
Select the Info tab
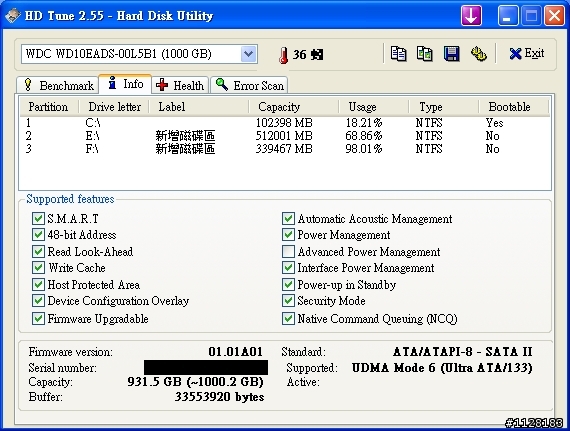click(x=125, y=84)
